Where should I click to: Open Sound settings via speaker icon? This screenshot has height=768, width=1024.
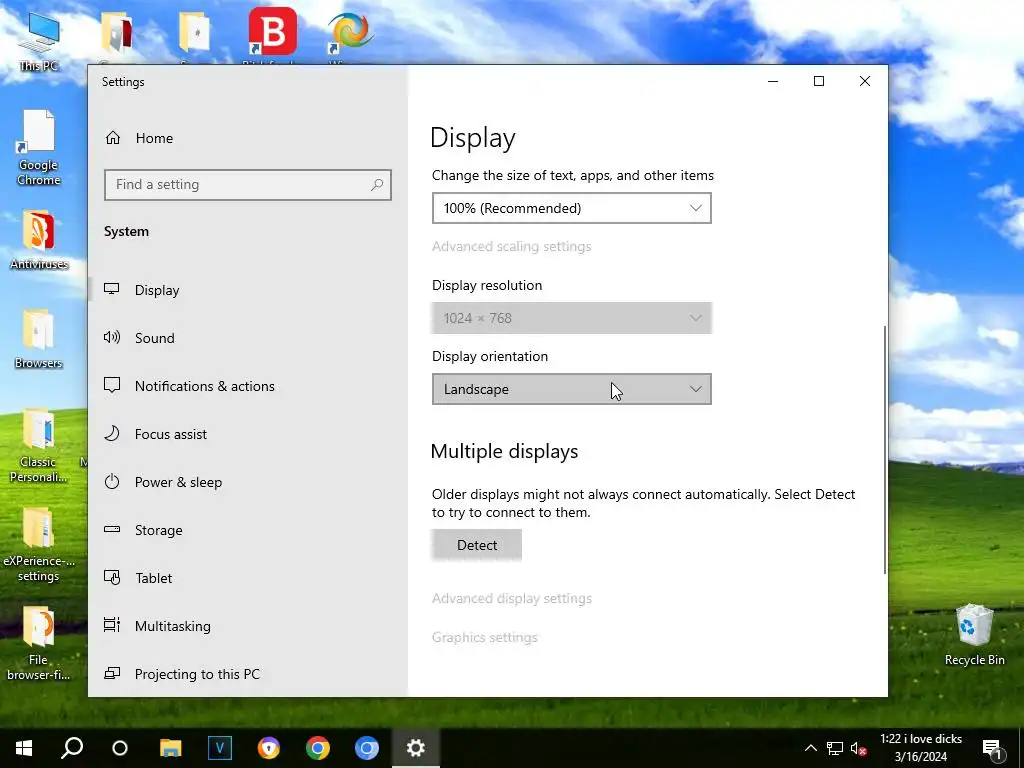point(112,337)
